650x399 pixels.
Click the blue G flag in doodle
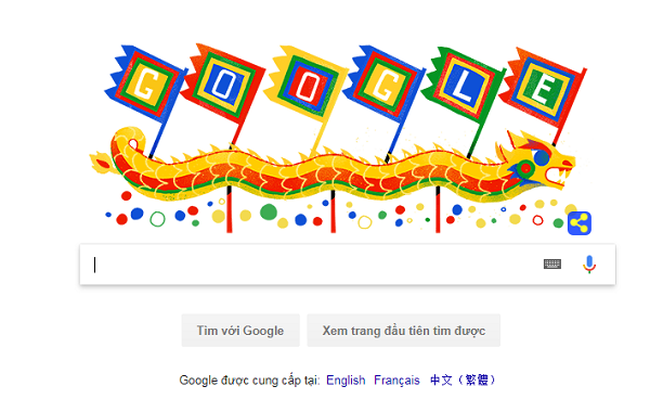[145, 84]
